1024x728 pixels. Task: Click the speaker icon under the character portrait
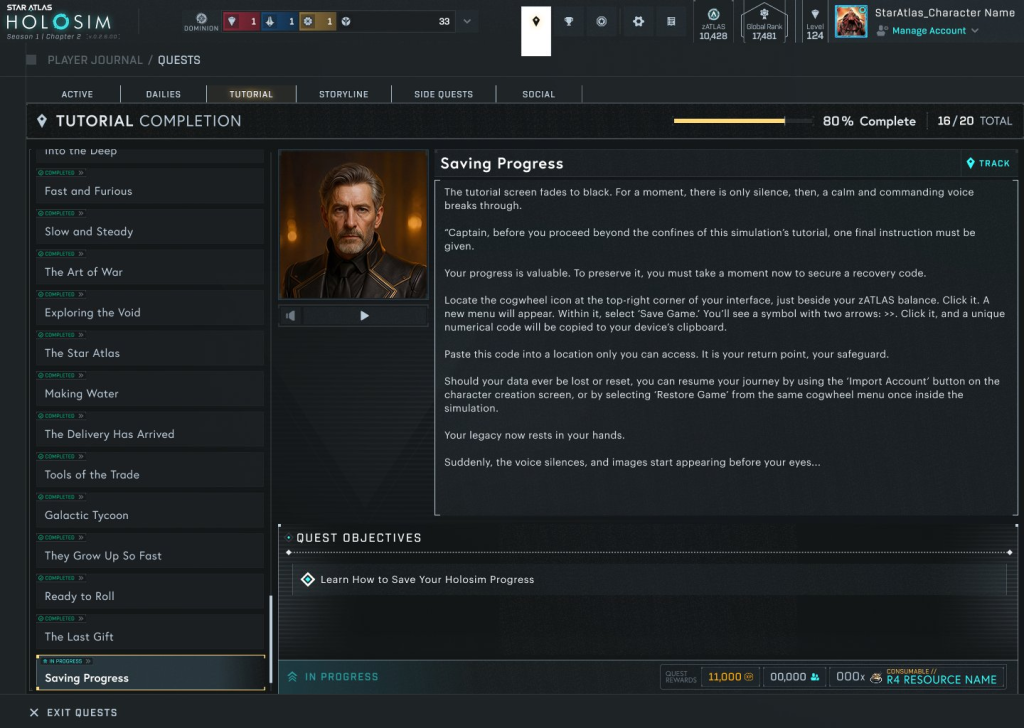pos(290,316)
